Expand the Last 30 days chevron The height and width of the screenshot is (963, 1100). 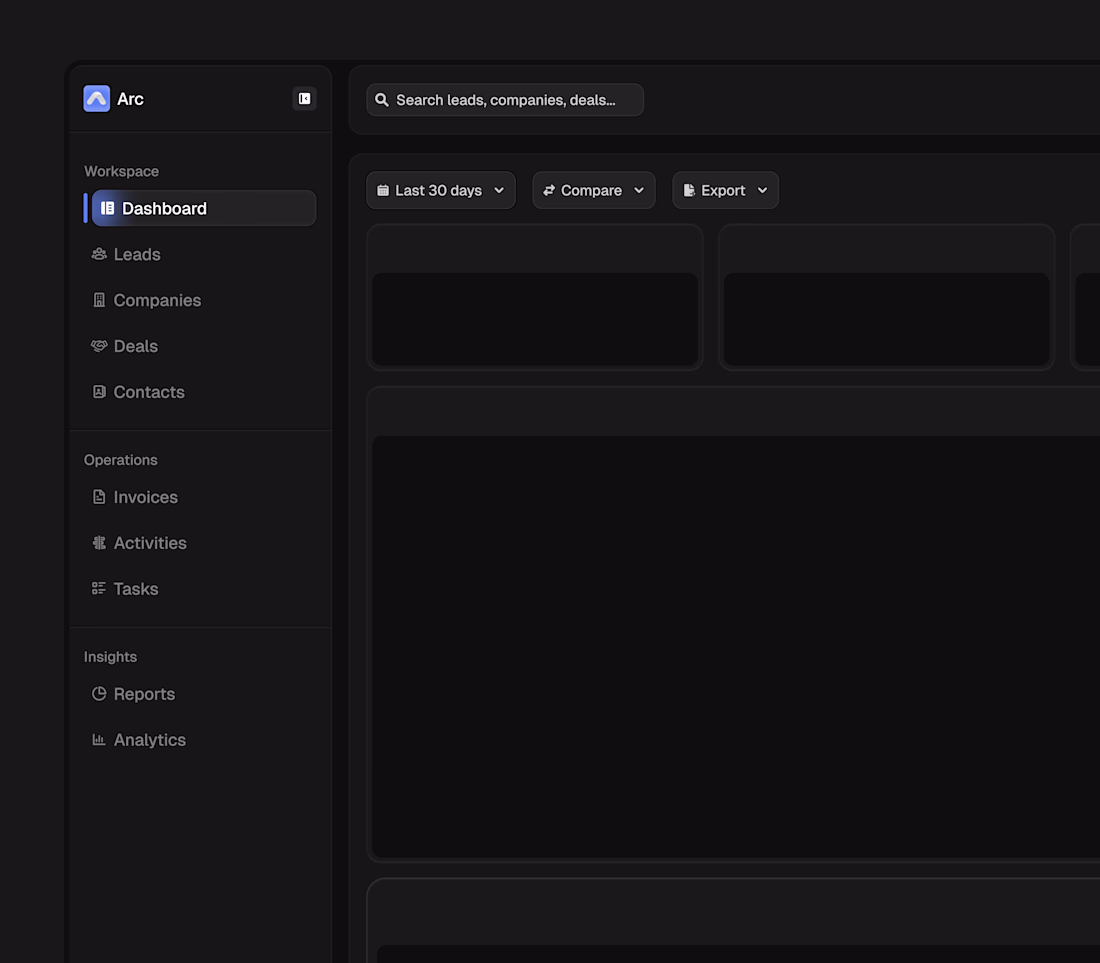coord(499,190)
